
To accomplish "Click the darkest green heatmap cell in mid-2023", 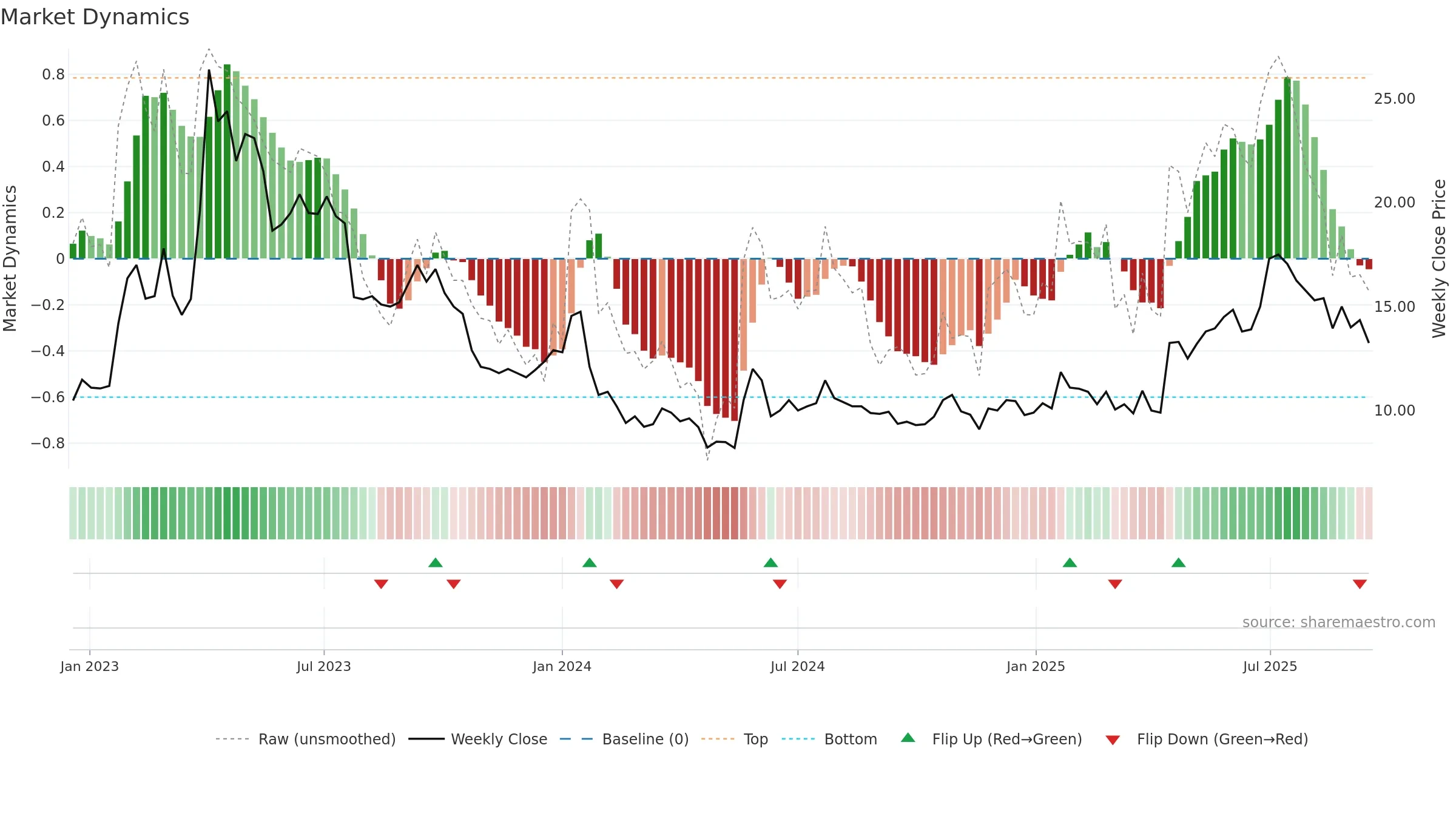I will coord(227,513).
